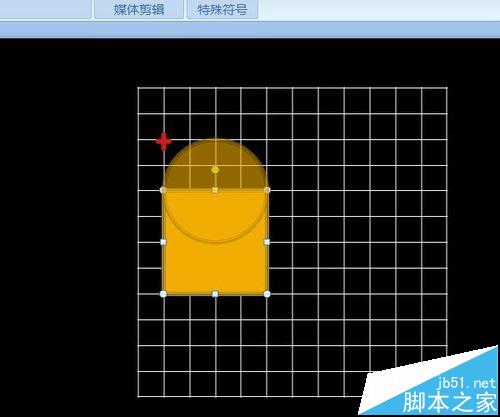Select the bottom-middle sizing handle
This screenshot has height=417, width=500.
pyautogui.click(x=215, y=294)
